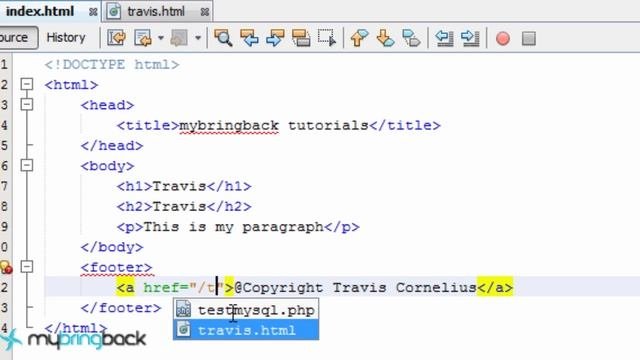Viewport: 640px width, 360px height.
Task: Click the travis.html file icon in the autocomplete list
Action: [184, 329]
